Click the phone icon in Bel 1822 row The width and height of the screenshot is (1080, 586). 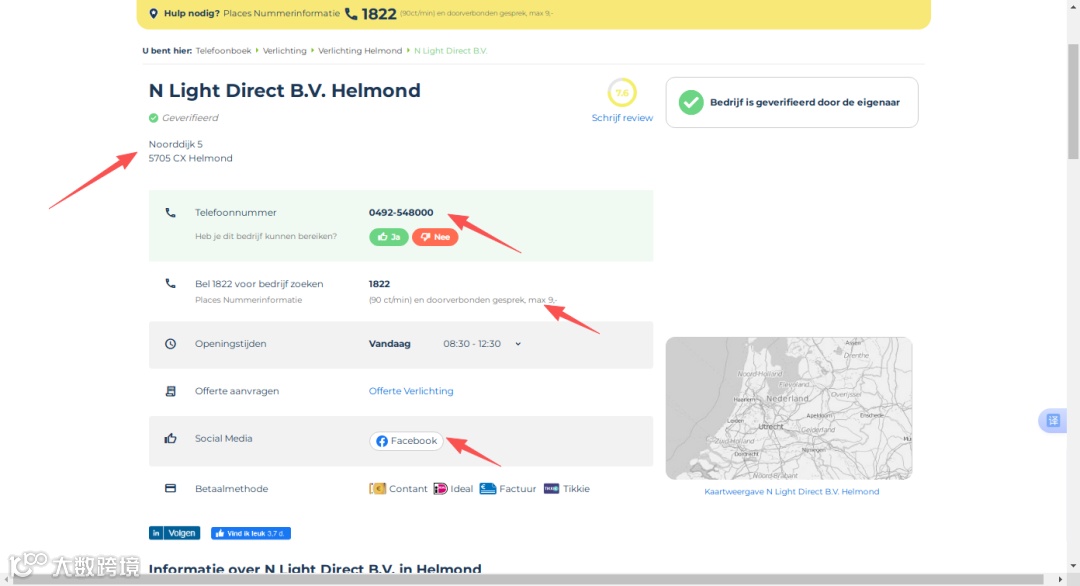[x=170, y=284]
